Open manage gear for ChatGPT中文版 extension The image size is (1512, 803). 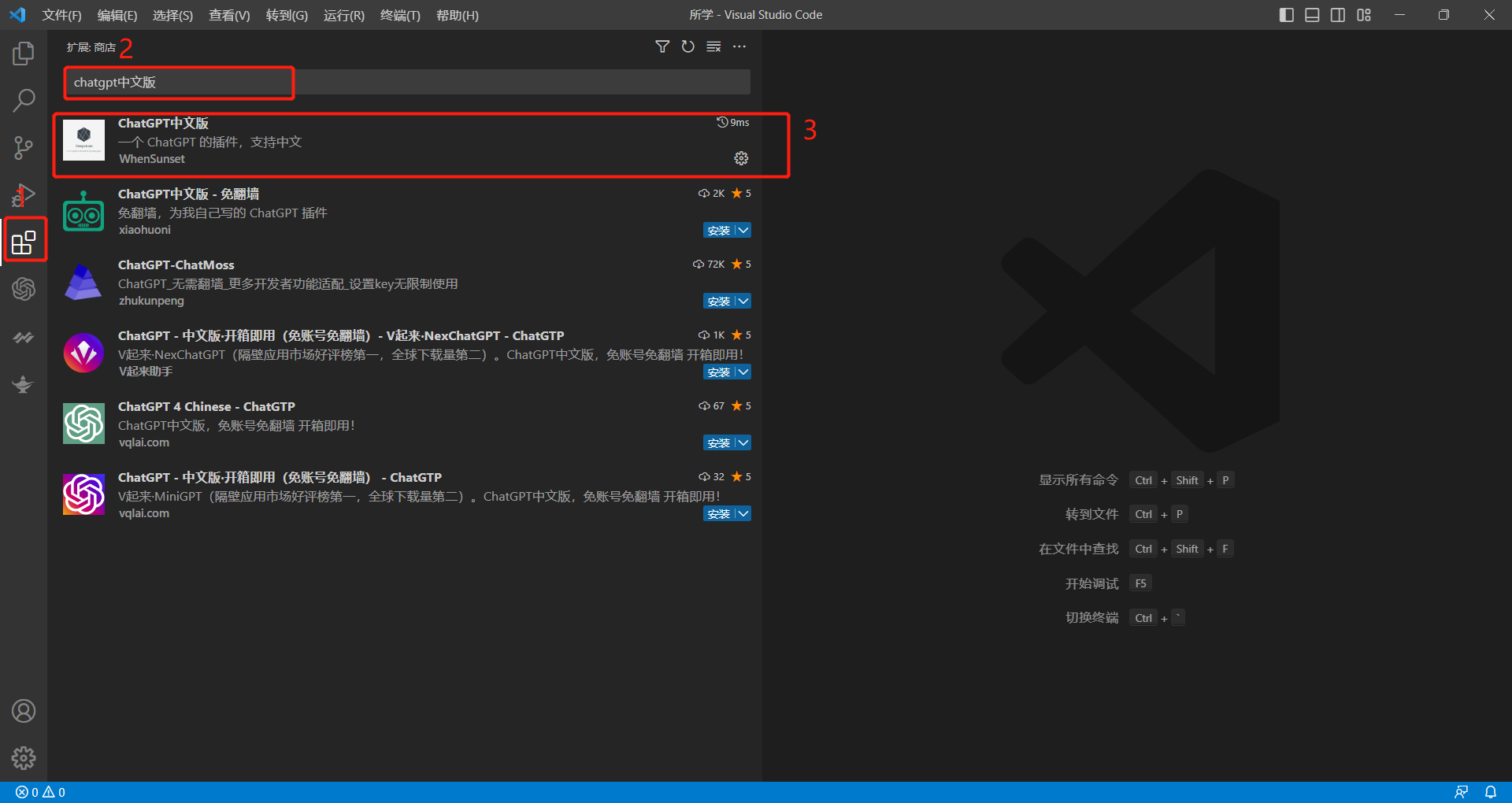[741, 158]
